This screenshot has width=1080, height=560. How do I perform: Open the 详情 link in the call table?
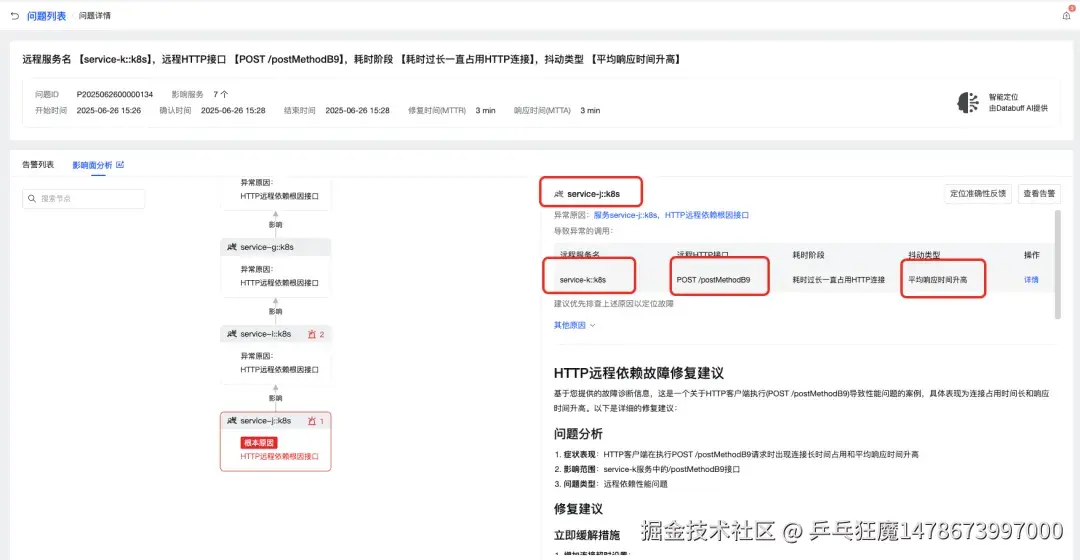click(1031, 280)
